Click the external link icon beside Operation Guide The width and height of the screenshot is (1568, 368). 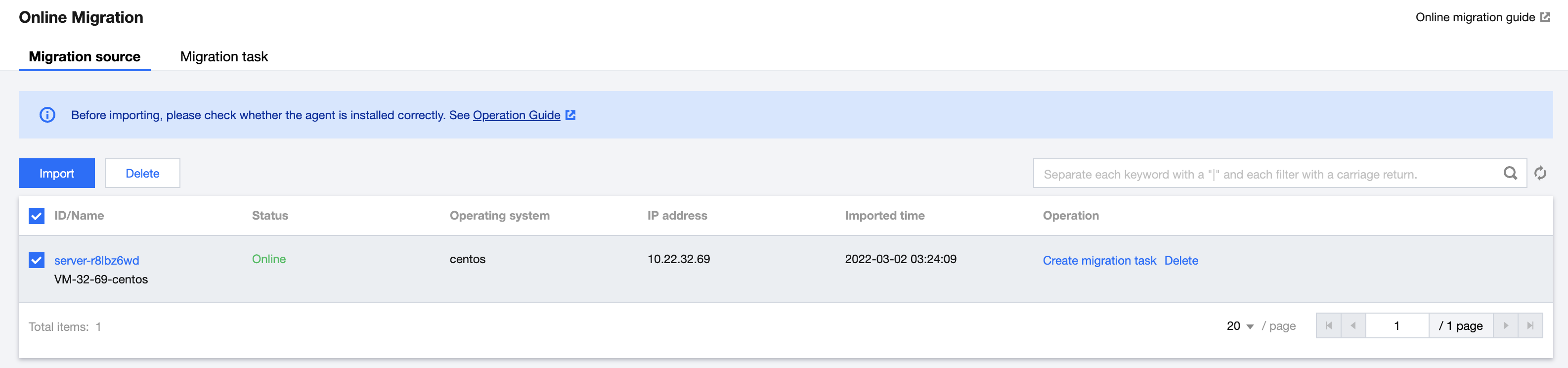[570, 115]
